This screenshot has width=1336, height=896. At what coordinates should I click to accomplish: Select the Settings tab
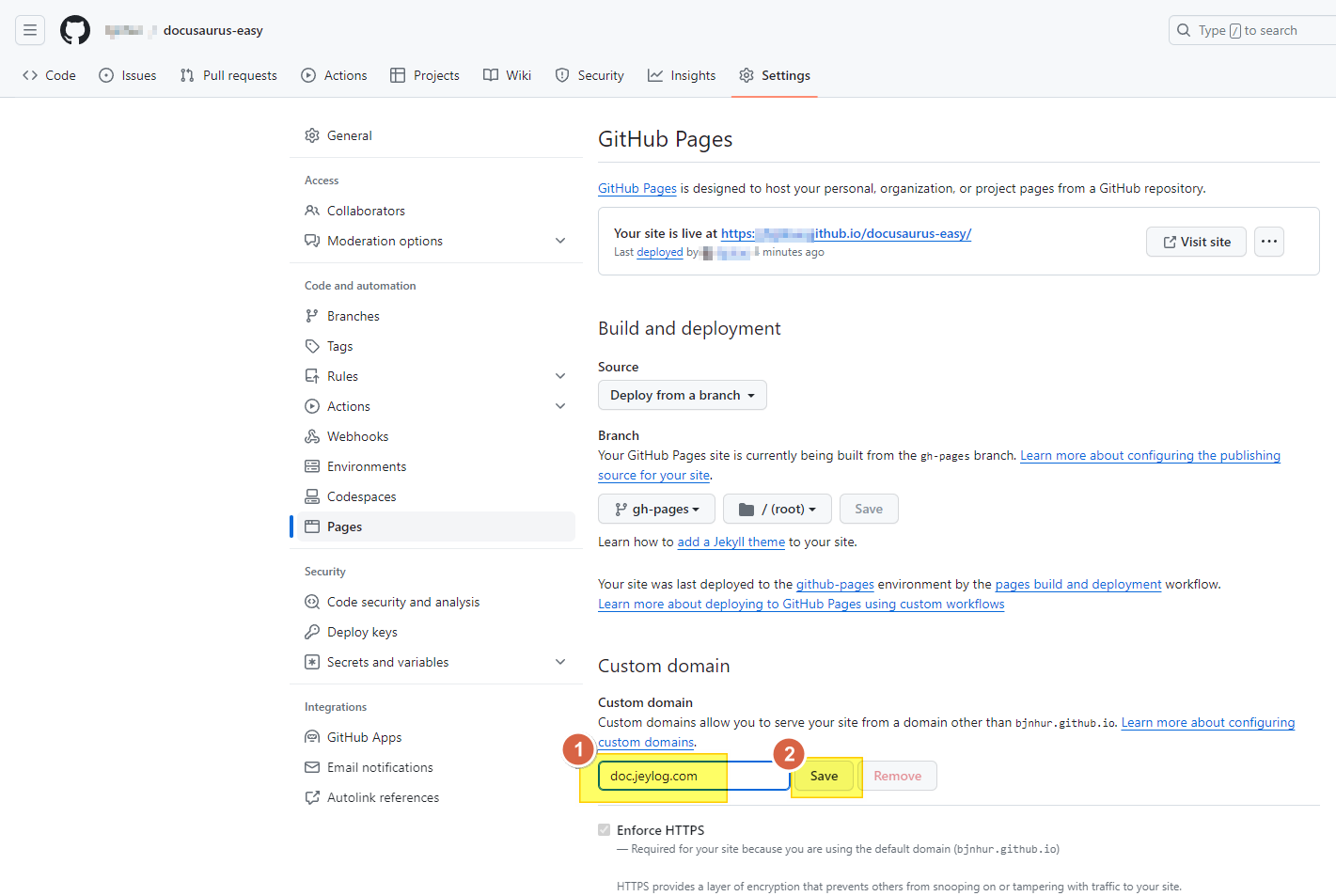tap(775, 75)
